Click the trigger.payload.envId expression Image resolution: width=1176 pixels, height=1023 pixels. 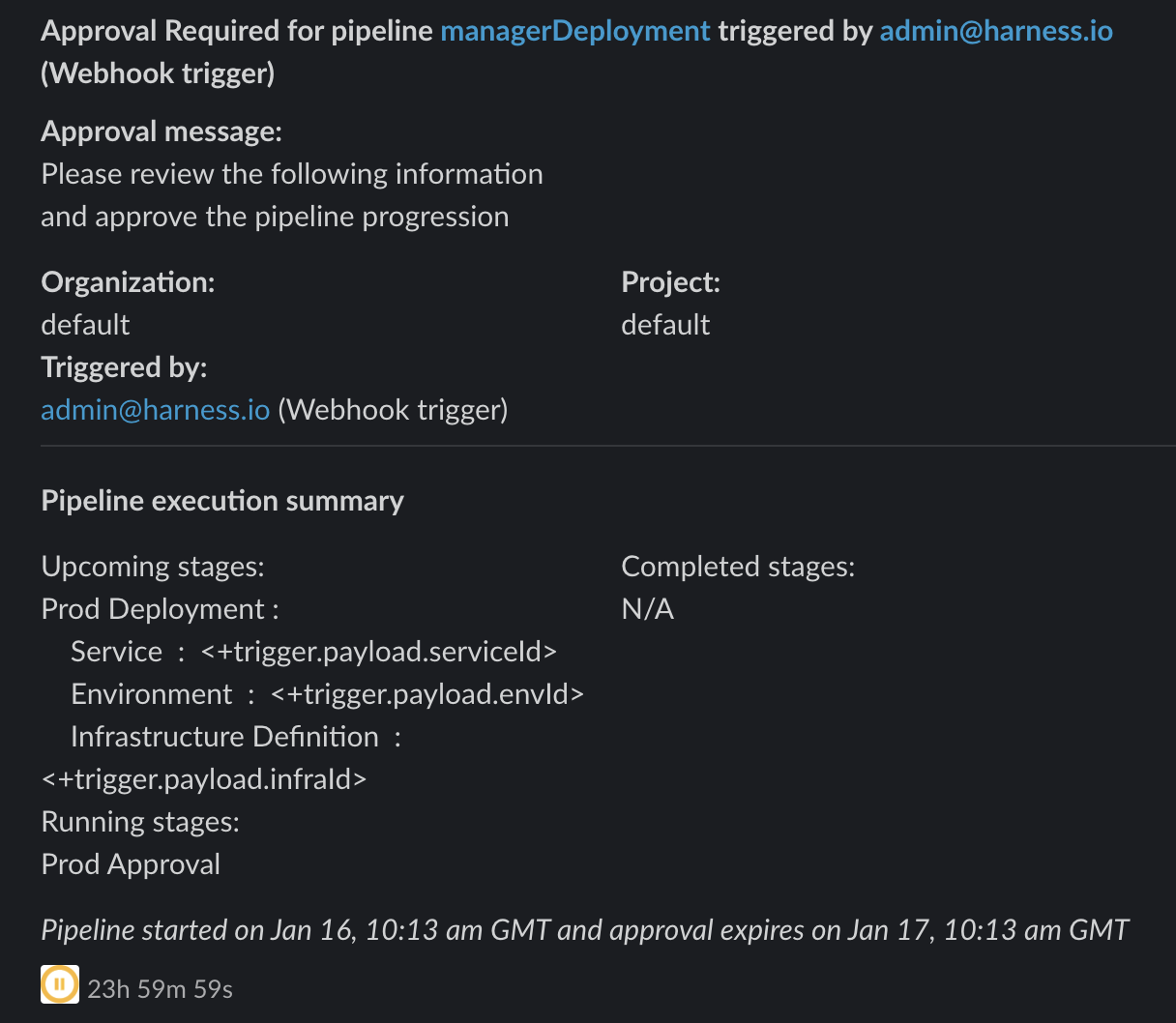tap(427, 694)
